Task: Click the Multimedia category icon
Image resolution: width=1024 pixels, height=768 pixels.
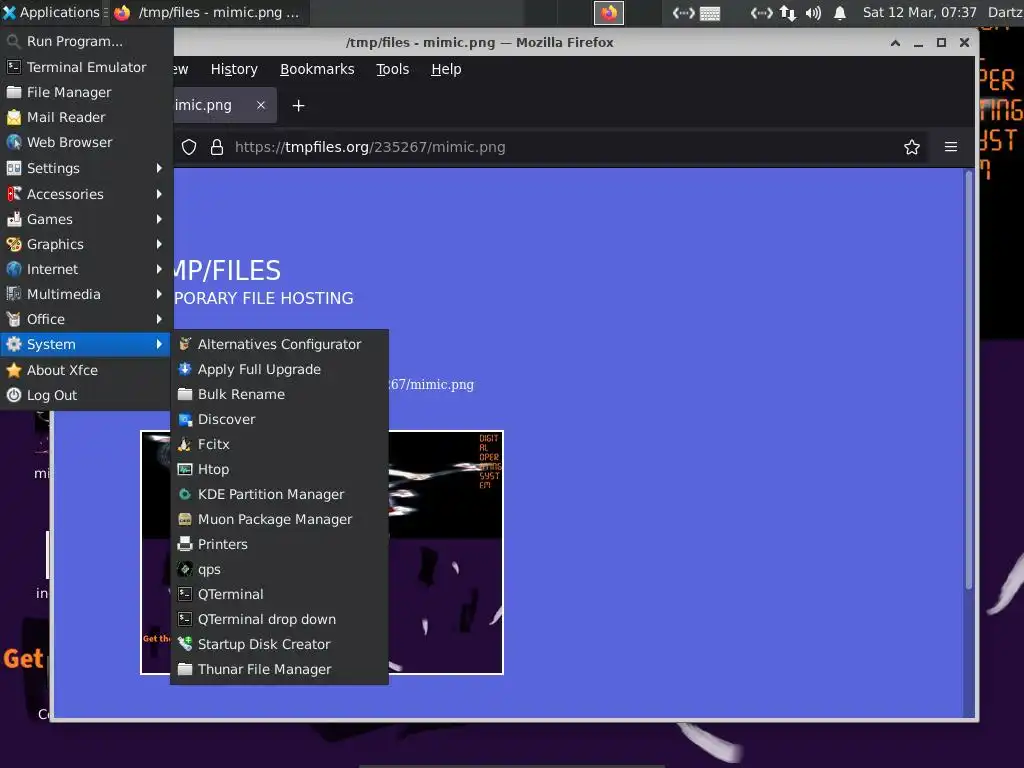Action: (14, 294)
